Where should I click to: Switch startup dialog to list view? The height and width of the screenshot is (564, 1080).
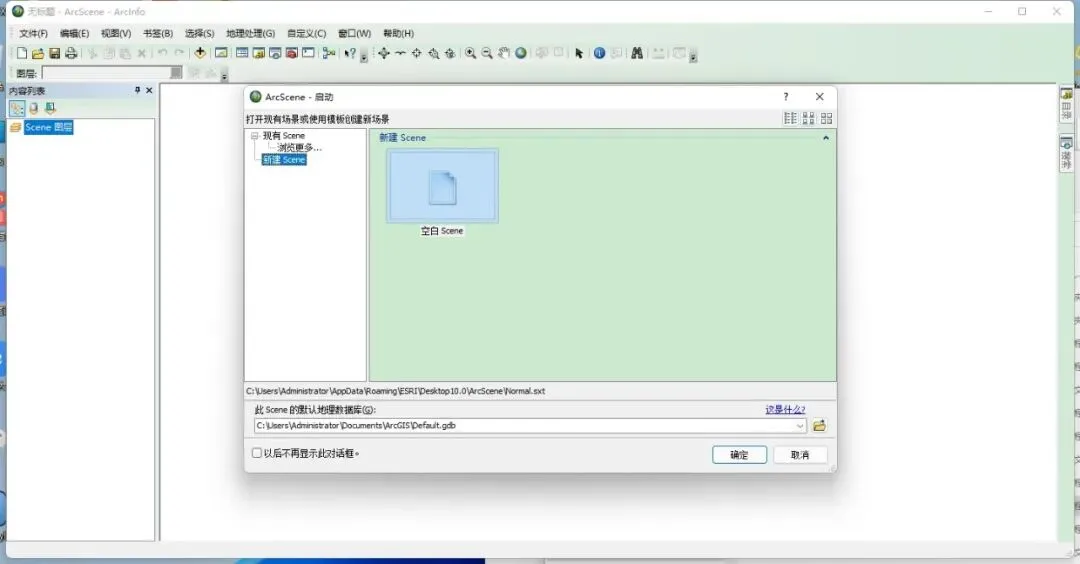[790, 118]
